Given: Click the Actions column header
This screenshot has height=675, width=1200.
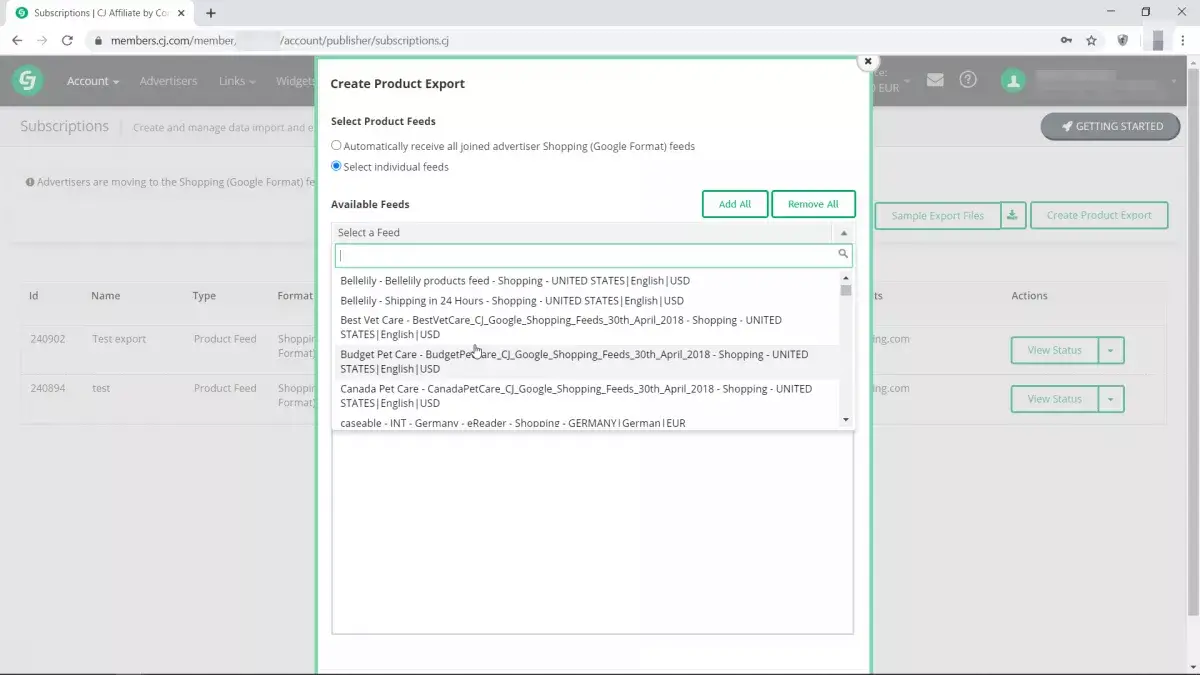Looking at the screenshot, I should [x=1029, y=296].
